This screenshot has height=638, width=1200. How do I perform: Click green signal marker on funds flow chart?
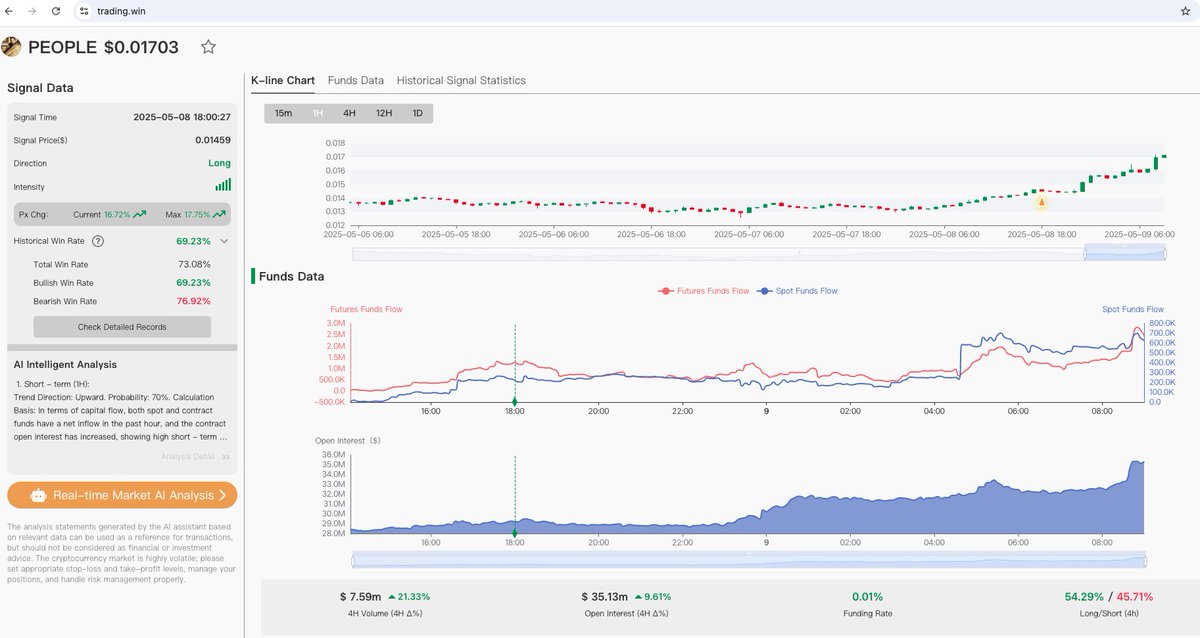tap(515, 401)
